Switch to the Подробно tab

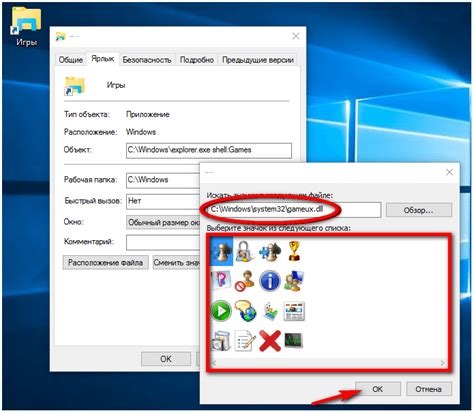coord(197,60)
